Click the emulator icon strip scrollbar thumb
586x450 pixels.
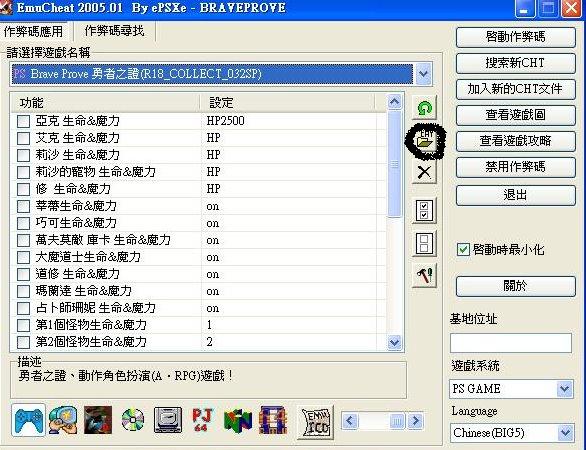tap(397, 421)
